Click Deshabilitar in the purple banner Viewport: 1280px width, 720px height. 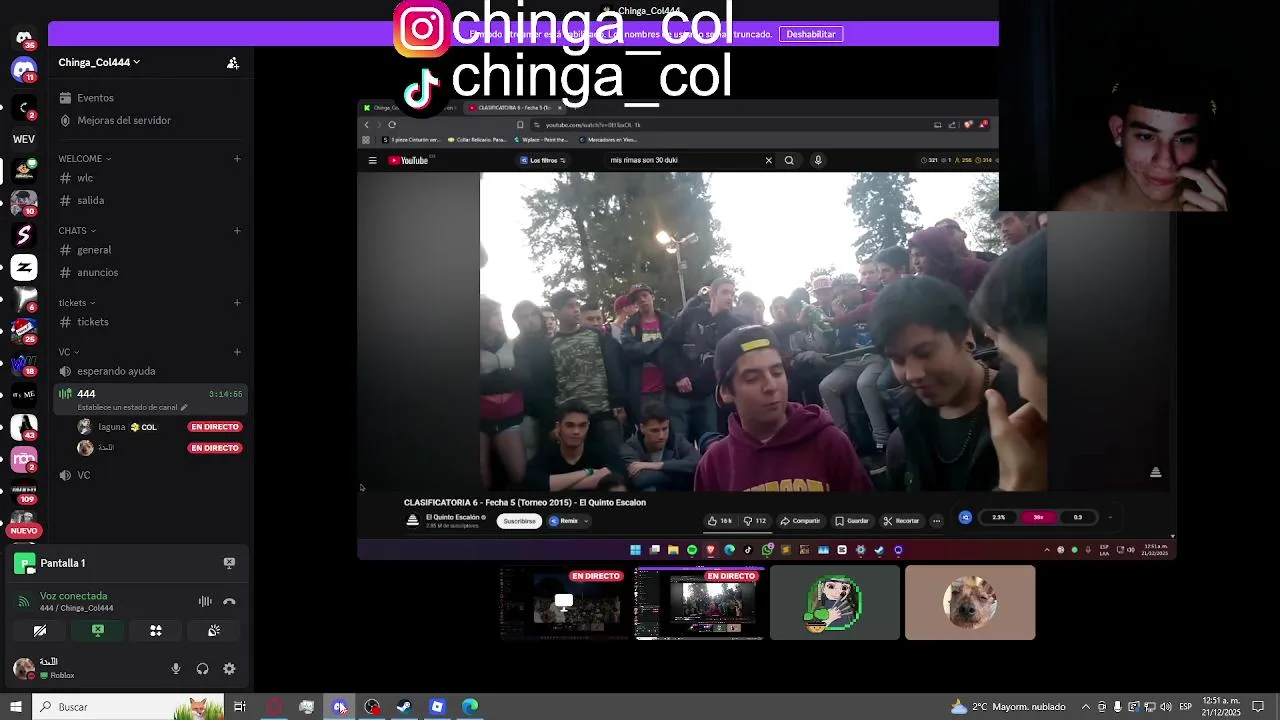tap(811, 34)
